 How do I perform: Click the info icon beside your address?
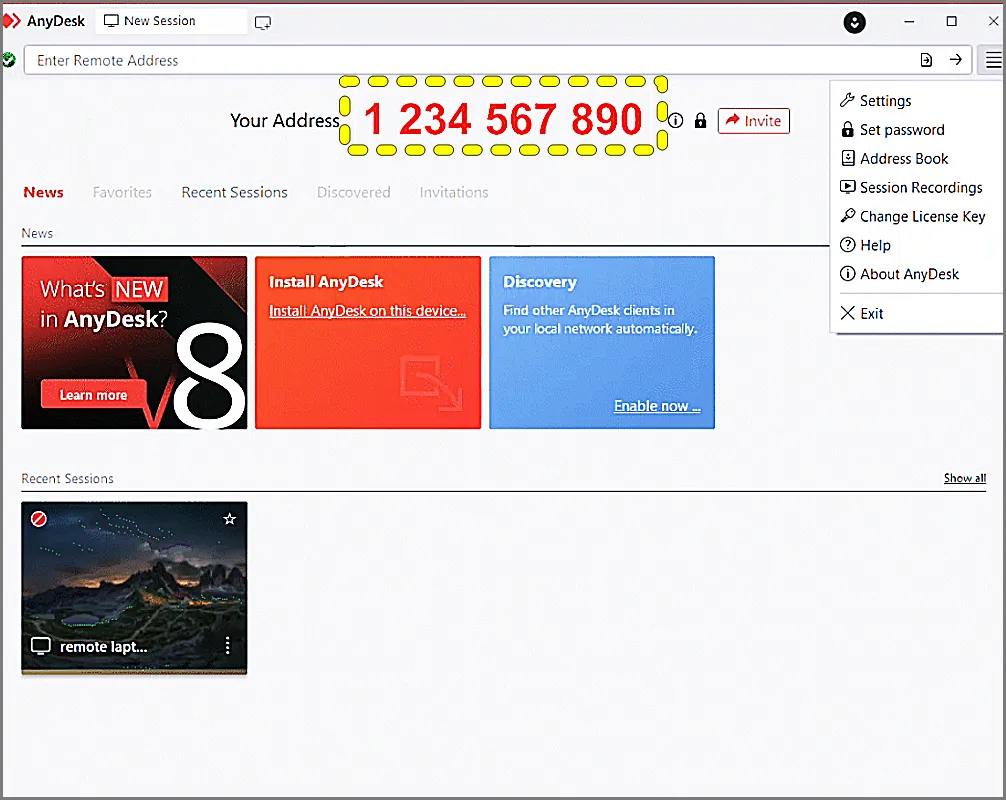[x=676, y=121]
